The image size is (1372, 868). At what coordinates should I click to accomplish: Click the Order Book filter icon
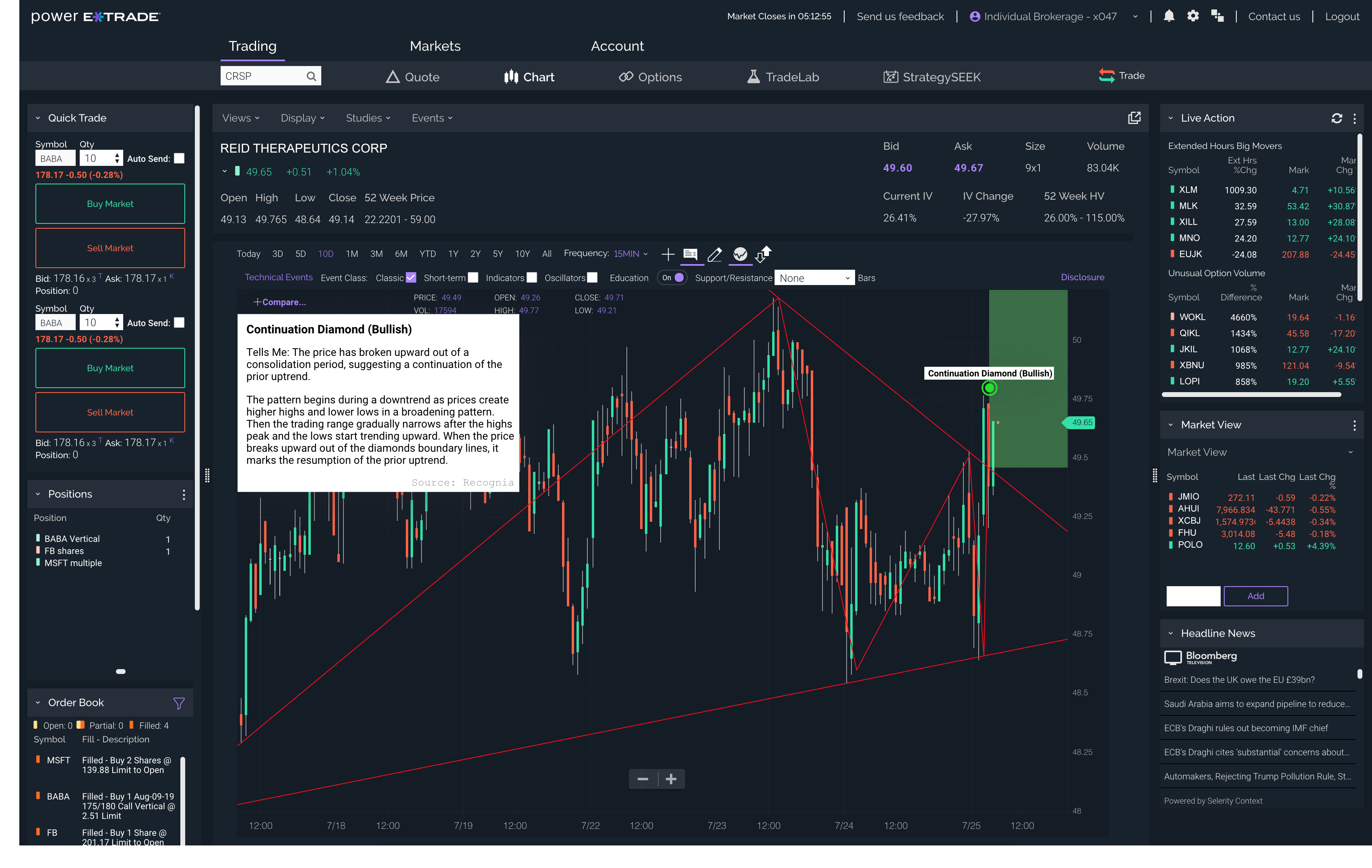179,703
